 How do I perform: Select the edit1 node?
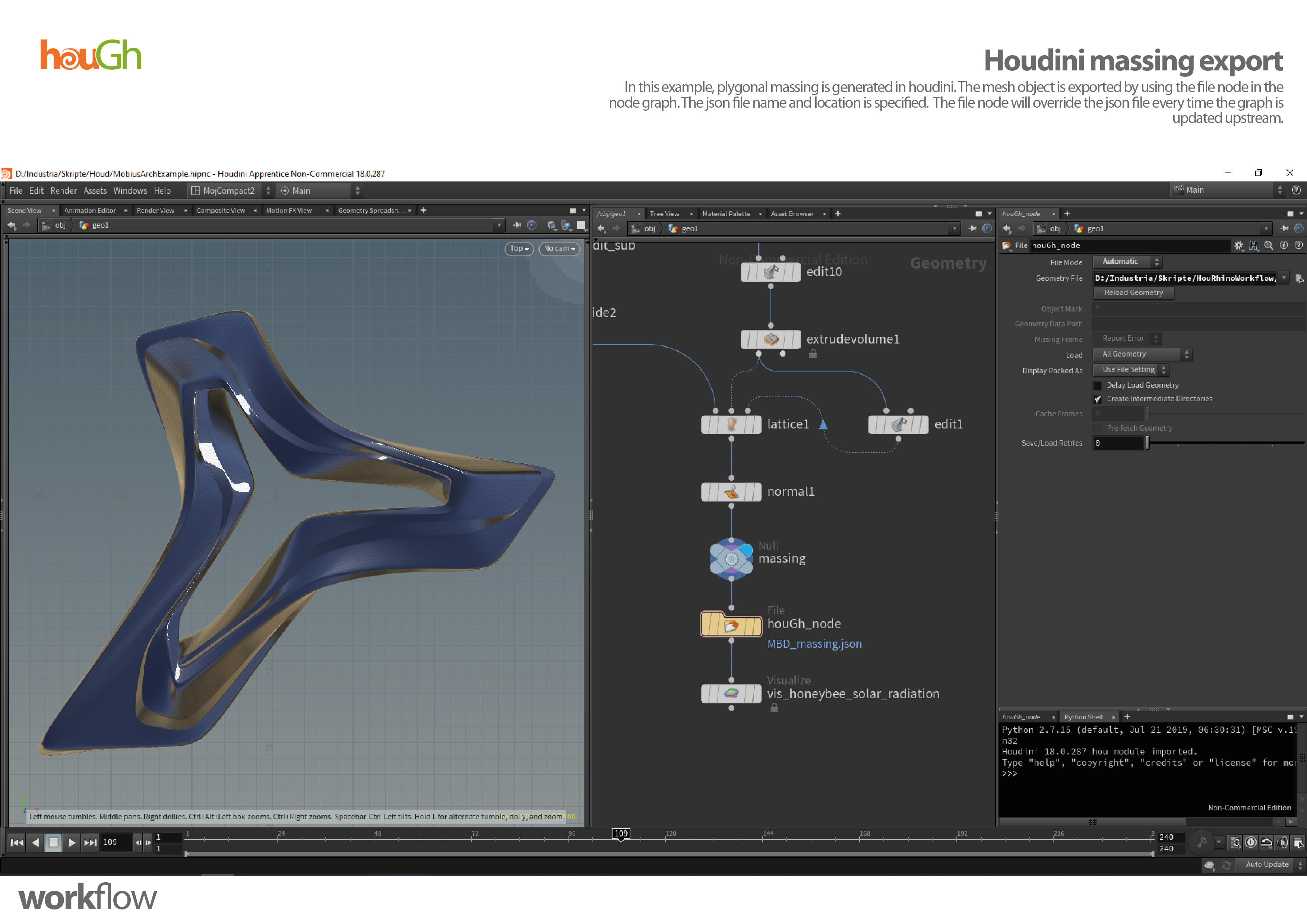pyautogui.click(x=898, y=424)
